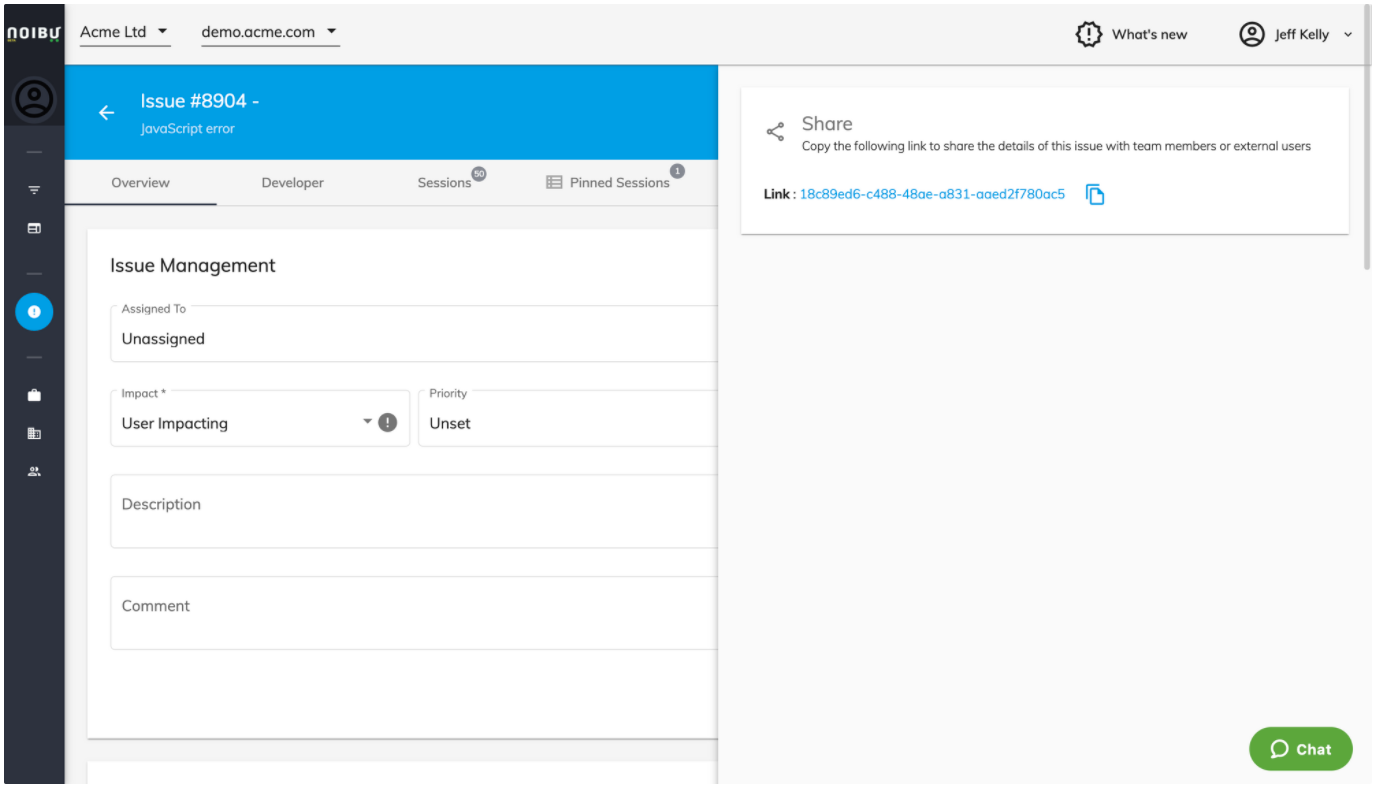Screen dimensions: 1374x788
Task: Open the Assigned To Unassigned selector
Action: coord(414,333)
